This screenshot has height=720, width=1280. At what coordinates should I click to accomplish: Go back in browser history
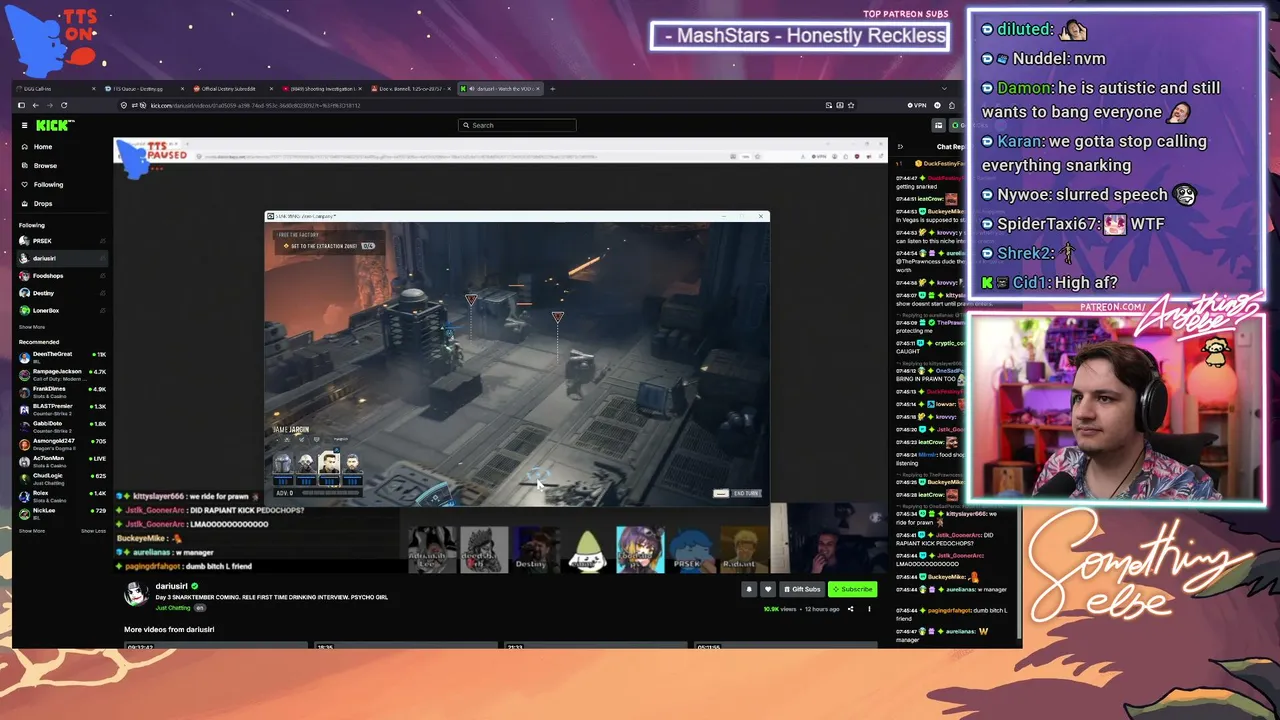tap(35, 105)
